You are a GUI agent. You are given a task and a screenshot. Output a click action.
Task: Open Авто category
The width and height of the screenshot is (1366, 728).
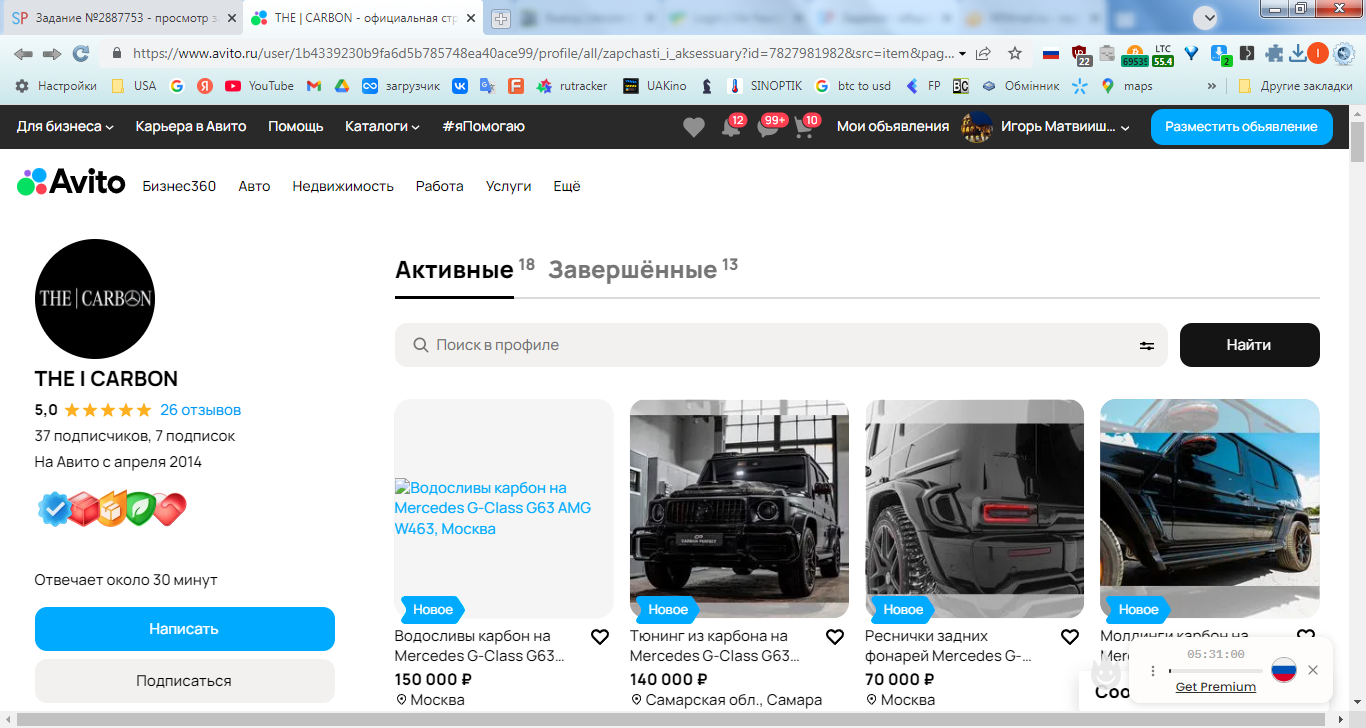click(254, 186)
